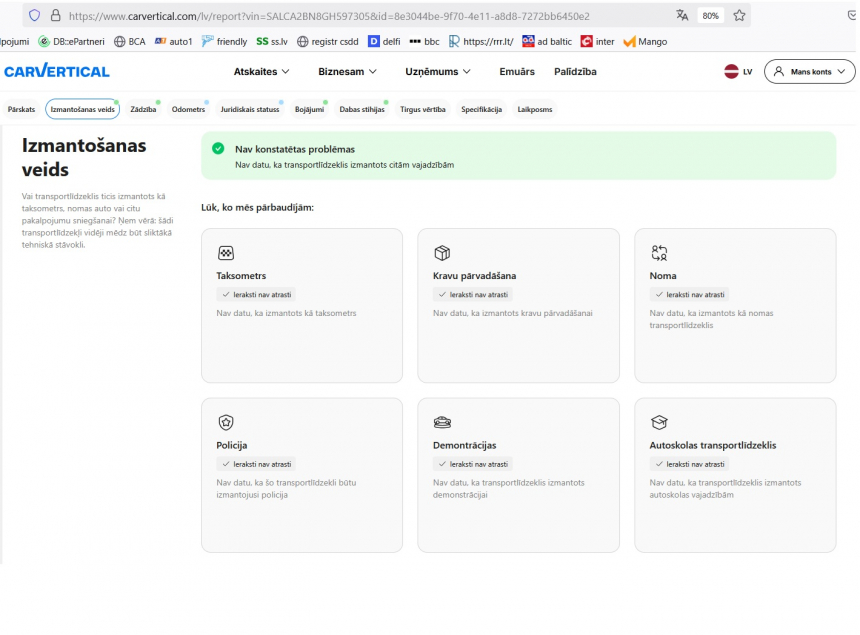Screen dimensions: 860x635
Task: Click the shield tracking protection icon
Action: (35, 16)
